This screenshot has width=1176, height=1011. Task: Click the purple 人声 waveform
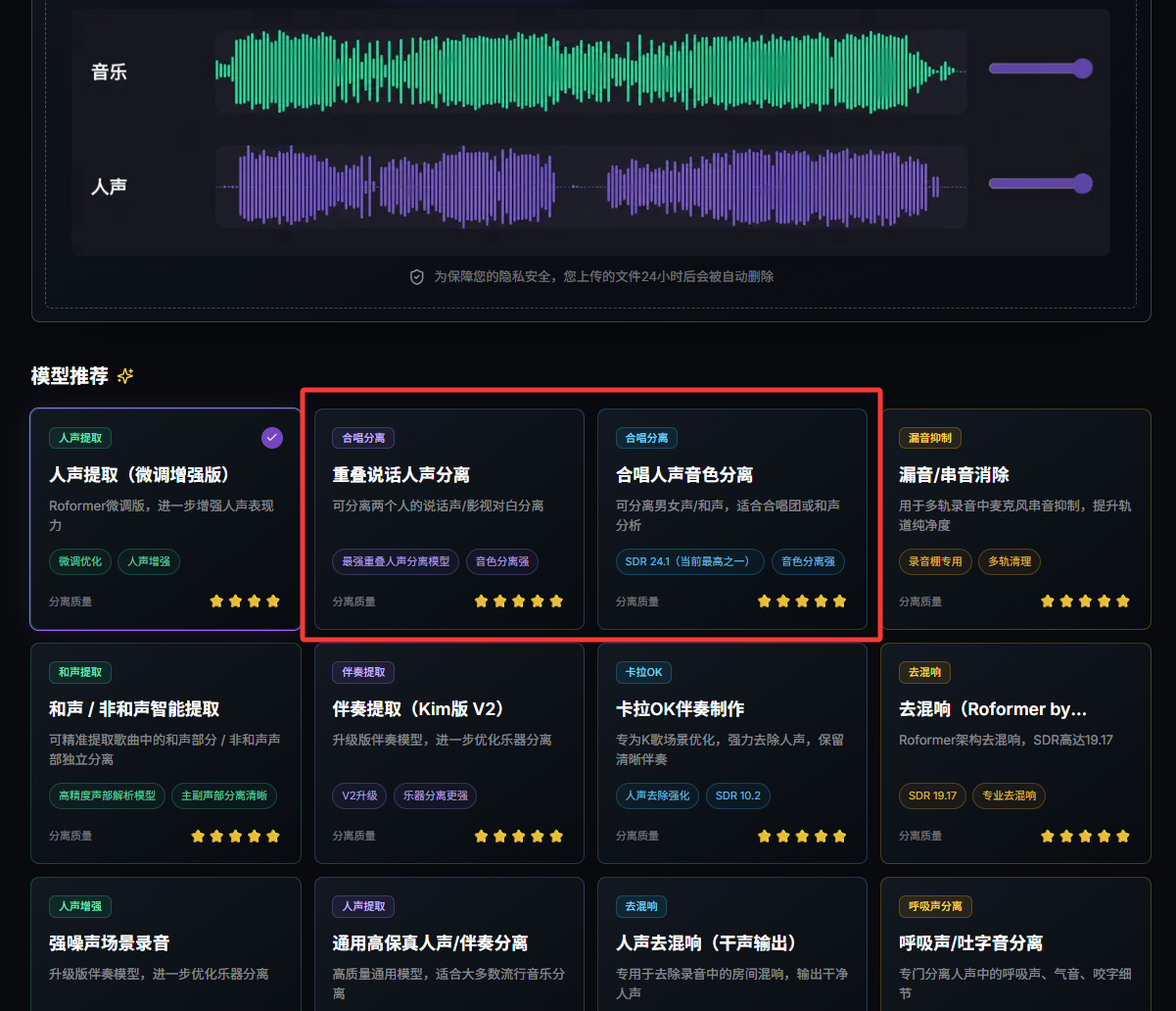point(590,186)
